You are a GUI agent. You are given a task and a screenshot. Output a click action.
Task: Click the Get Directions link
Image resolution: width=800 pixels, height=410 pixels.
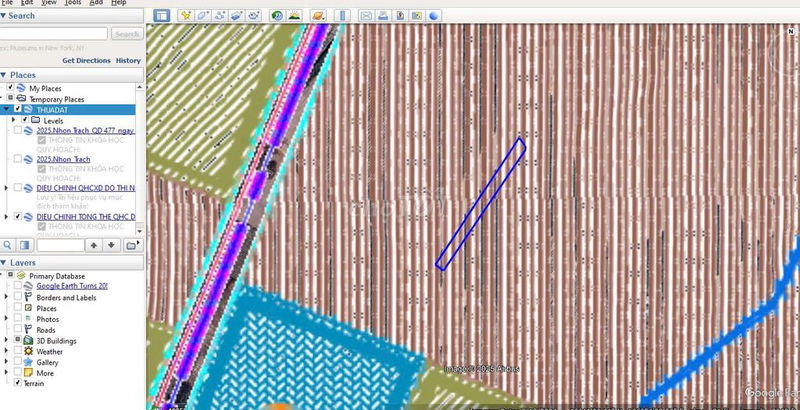86,60
